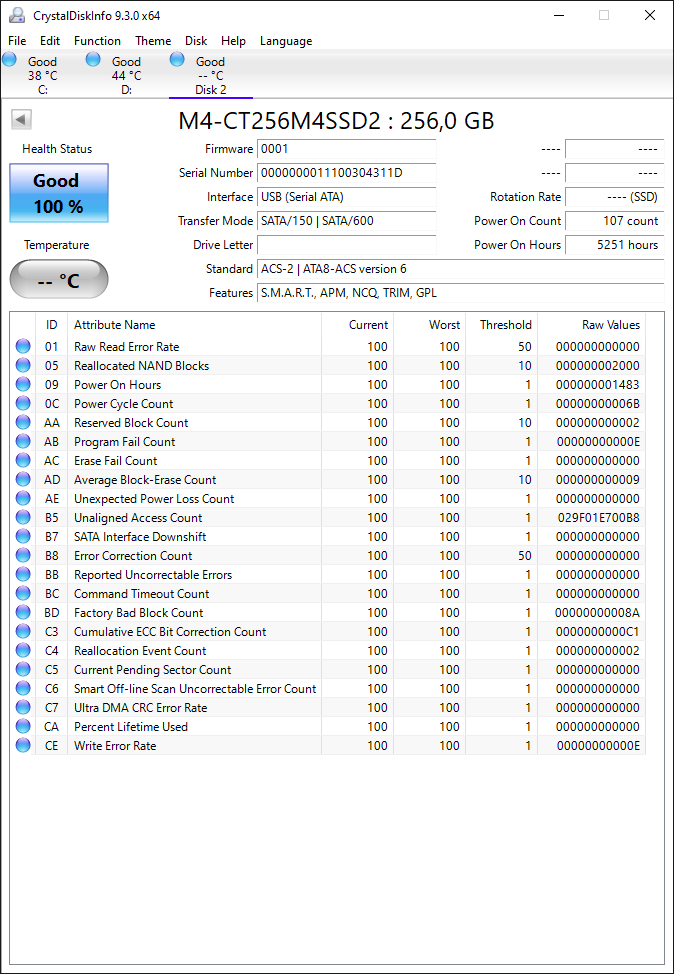The image size is (674, 974).
Task: Click the status orb for Smart Off-line Scan Uncorrectable Error Count
Action: click(23, 688)
